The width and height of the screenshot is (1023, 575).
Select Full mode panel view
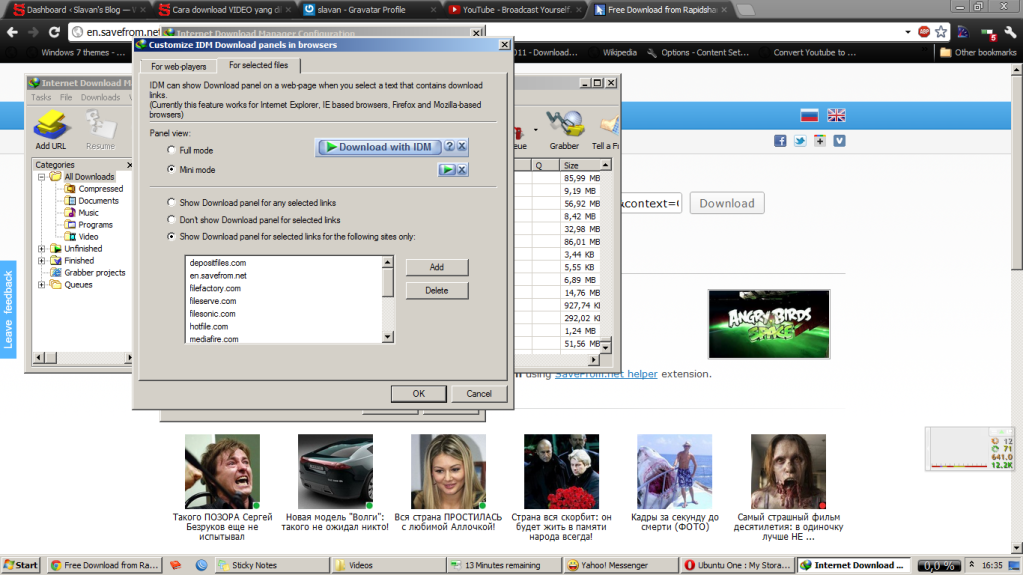click(x=172, y=150)
